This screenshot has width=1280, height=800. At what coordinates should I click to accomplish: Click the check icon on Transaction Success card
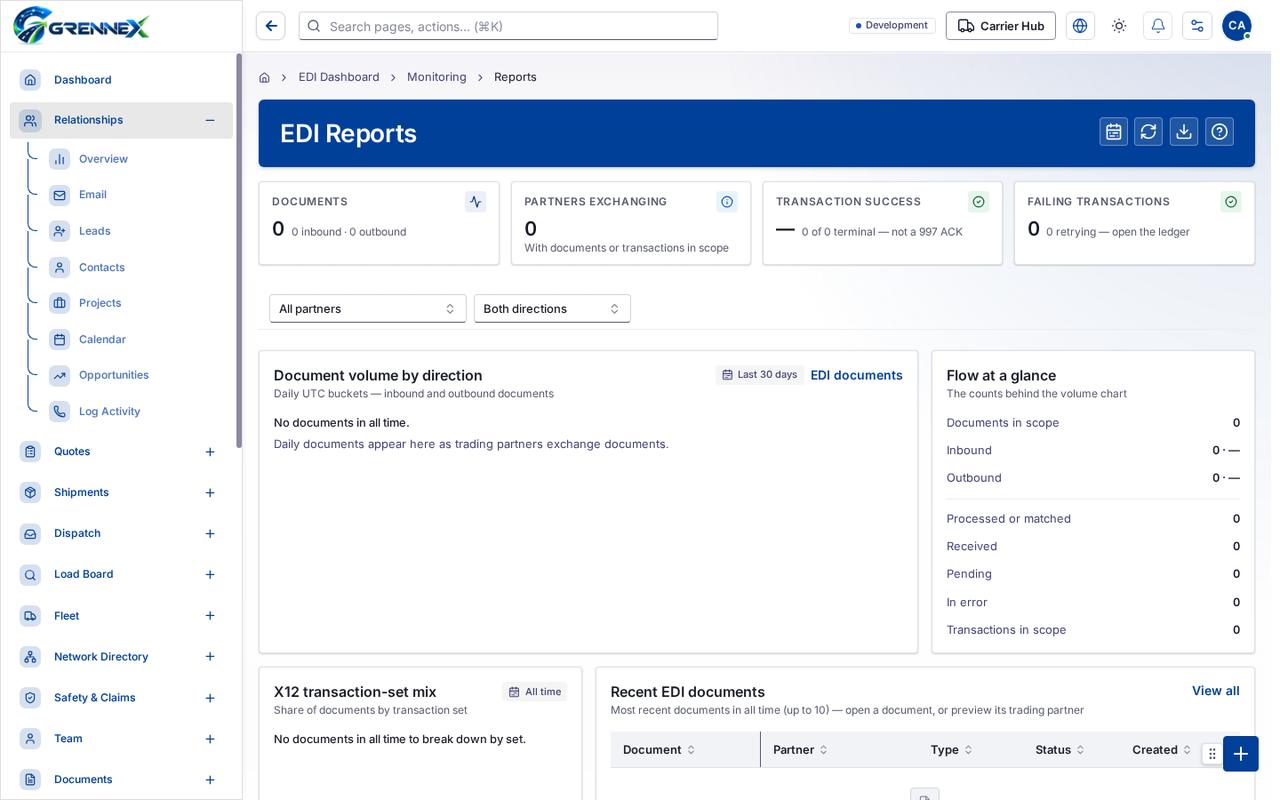(979, 202)
